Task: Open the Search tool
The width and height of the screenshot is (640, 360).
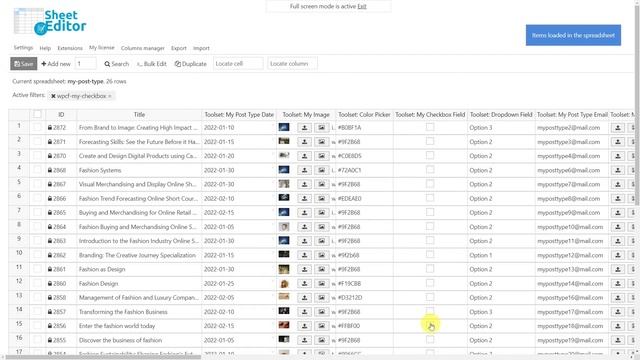Action: tap(116, 64)
